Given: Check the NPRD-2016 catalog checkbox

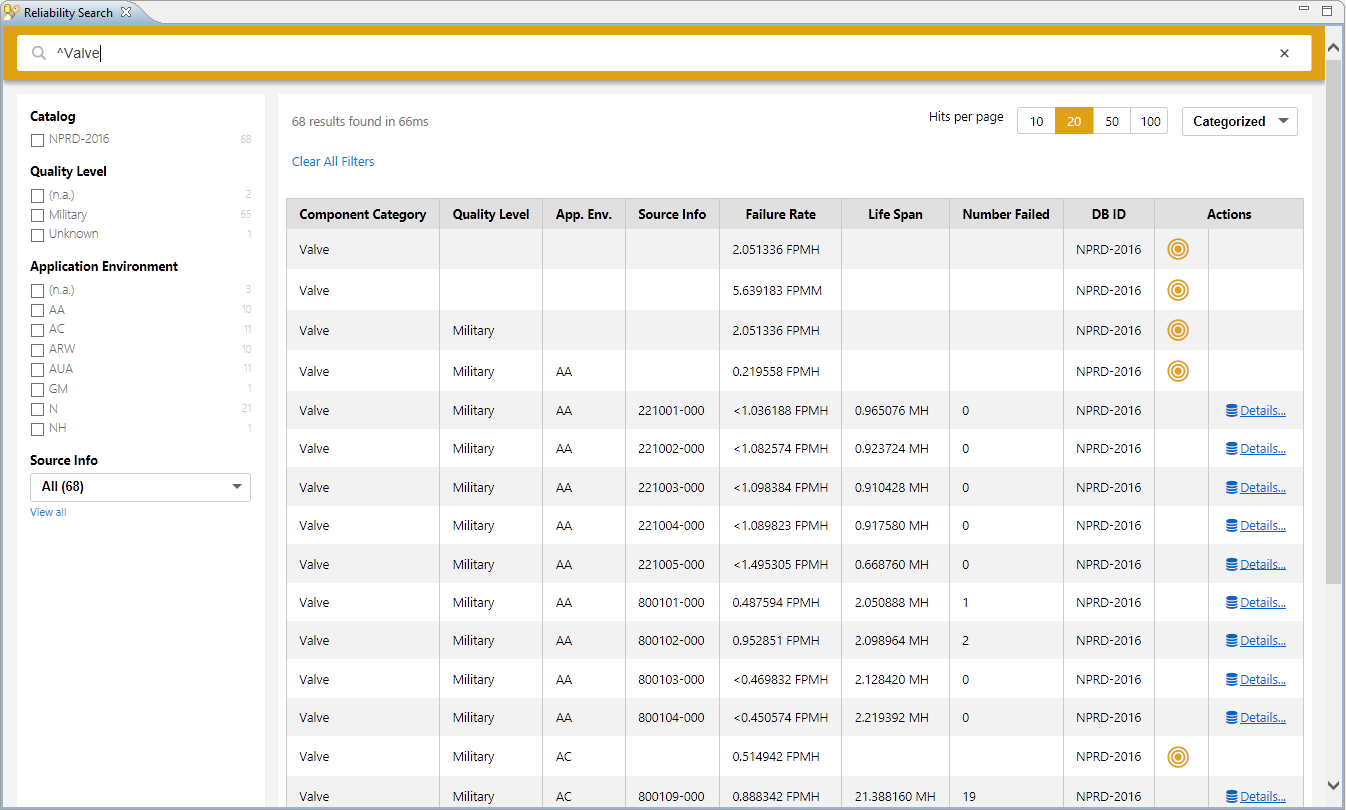Looking at the screenshot, I should click(37, 140).
